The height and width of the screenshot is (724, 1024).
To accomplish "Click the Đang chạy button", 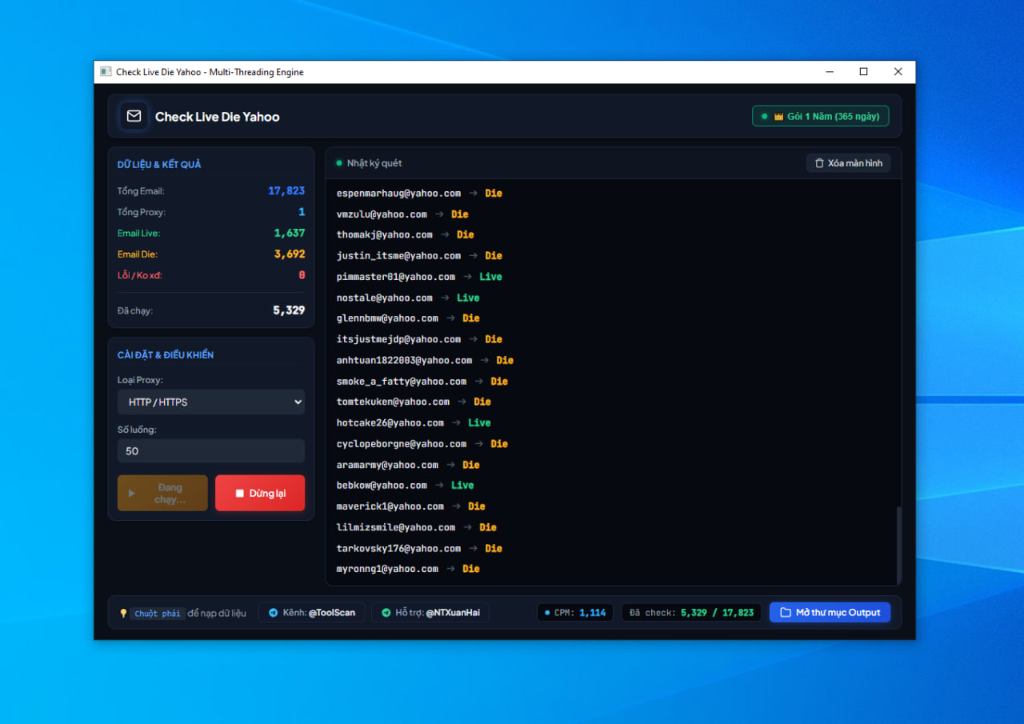I will tap(163, 493).
